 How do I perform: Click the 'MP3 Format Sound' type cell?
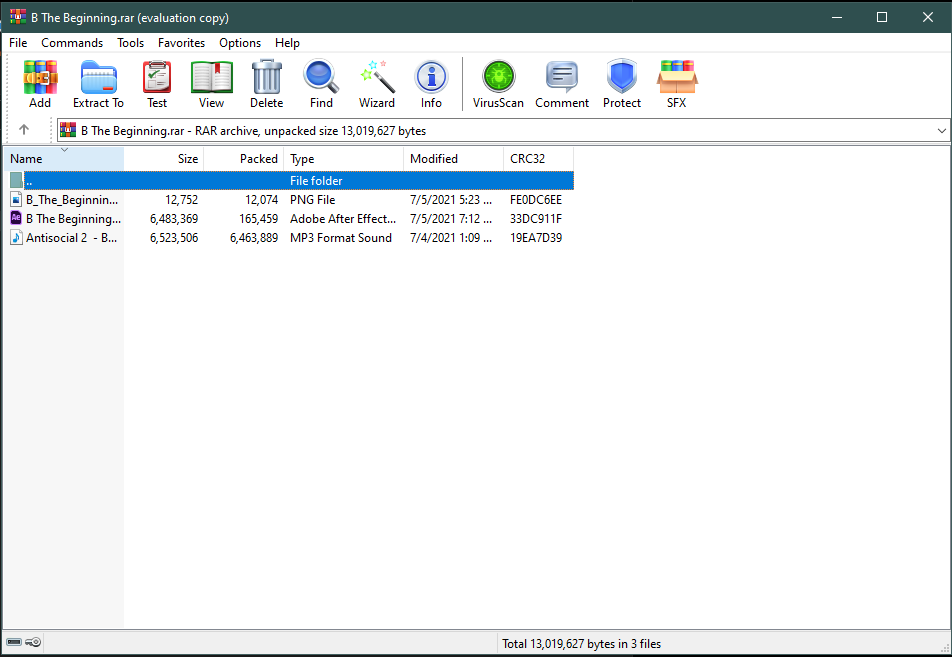[x=341, y=238]
